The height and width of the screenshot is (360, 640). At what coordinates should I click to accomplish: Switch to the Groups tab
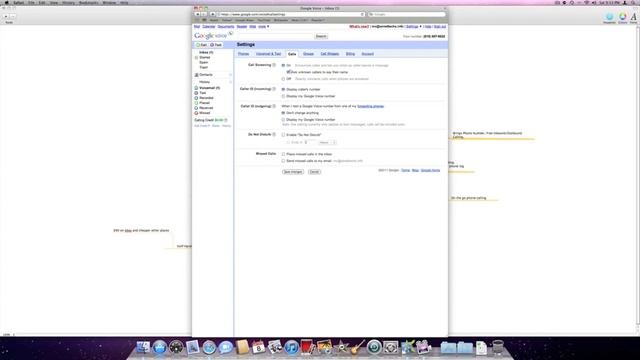point(308,54)
